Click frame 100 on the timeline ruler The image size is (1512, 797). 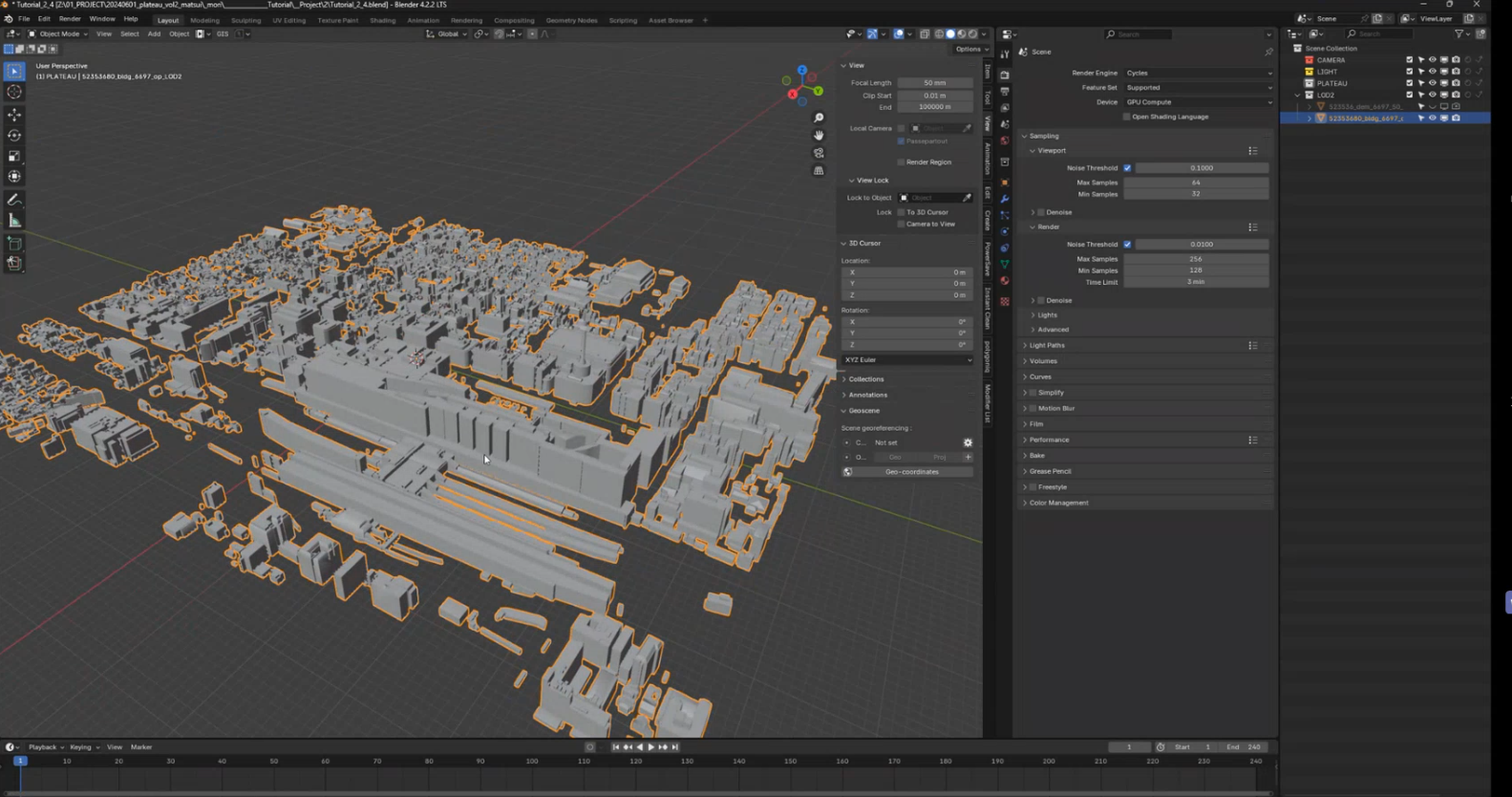click(532, 761)
